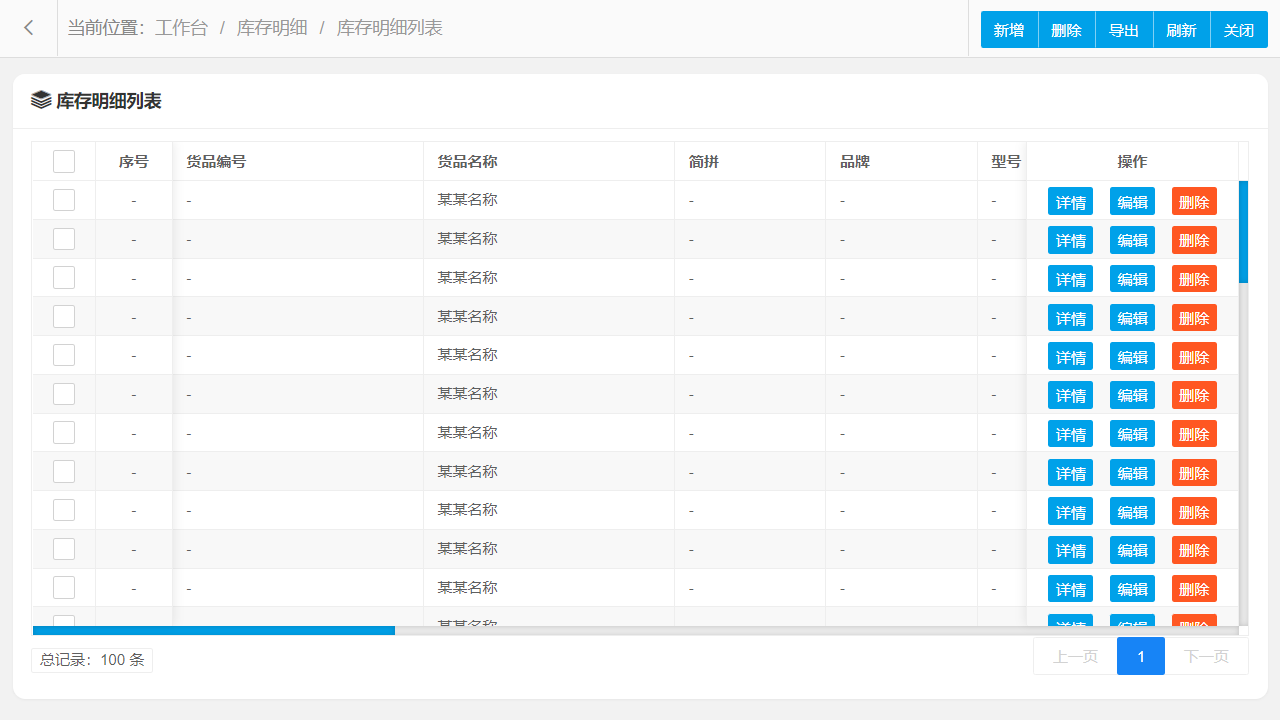Check the sixth row's checkbox
The width and height of the screenshot is (1280, 720).
(64, 394)
